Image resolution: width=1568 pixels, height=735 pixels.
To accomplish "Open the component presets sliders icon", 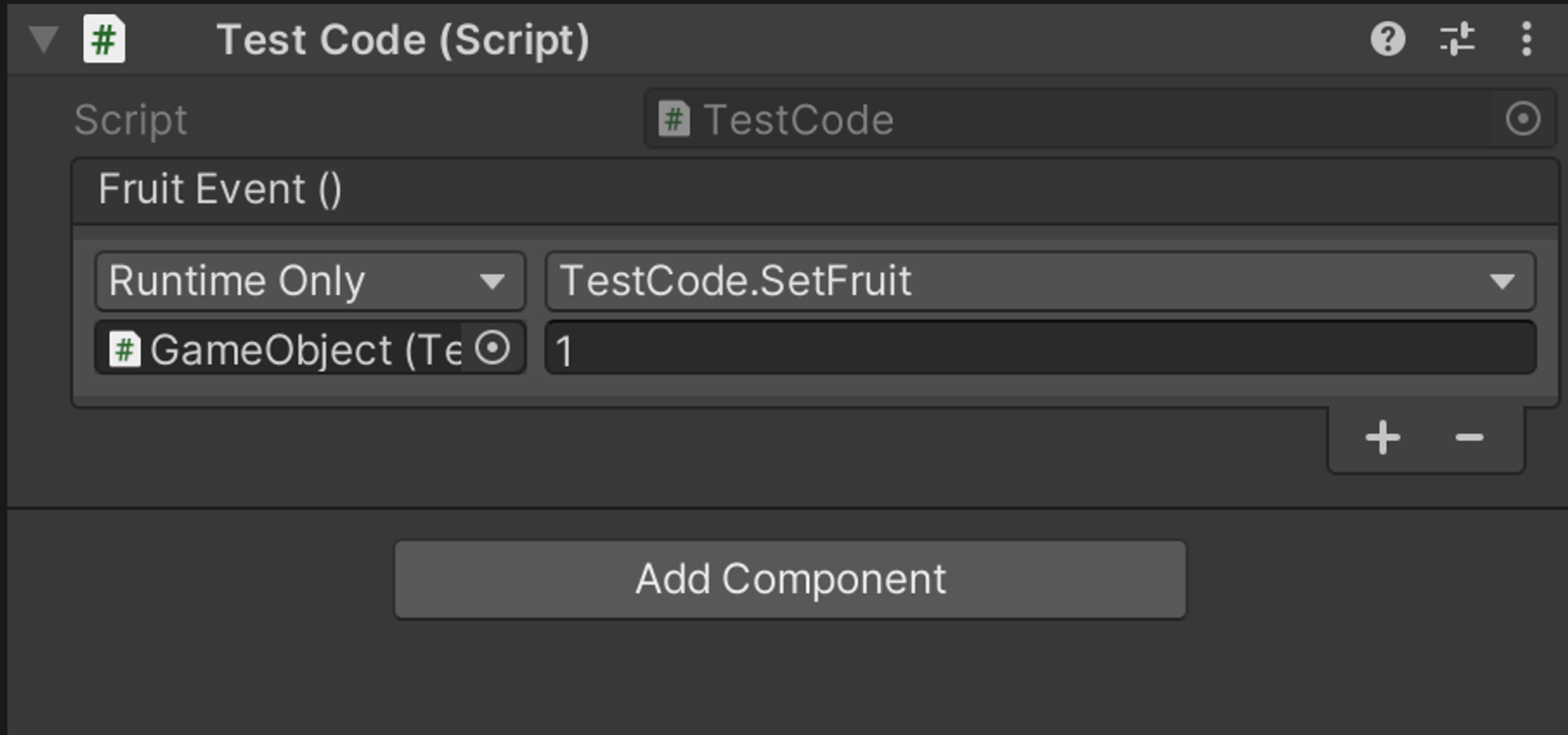I will [1457, 39].
